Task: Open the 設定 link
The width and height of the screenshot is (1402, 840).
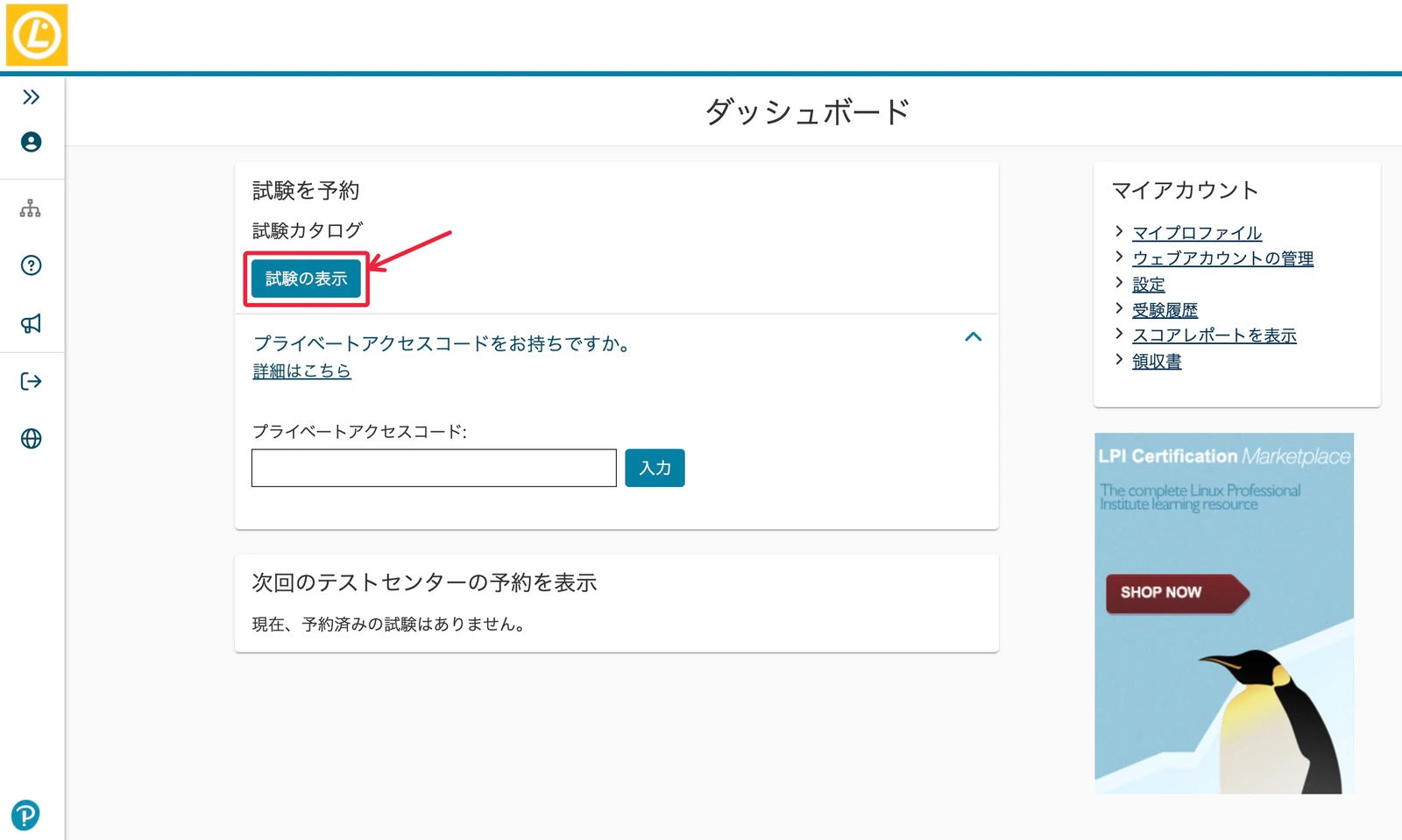Action: [1149, 285]
